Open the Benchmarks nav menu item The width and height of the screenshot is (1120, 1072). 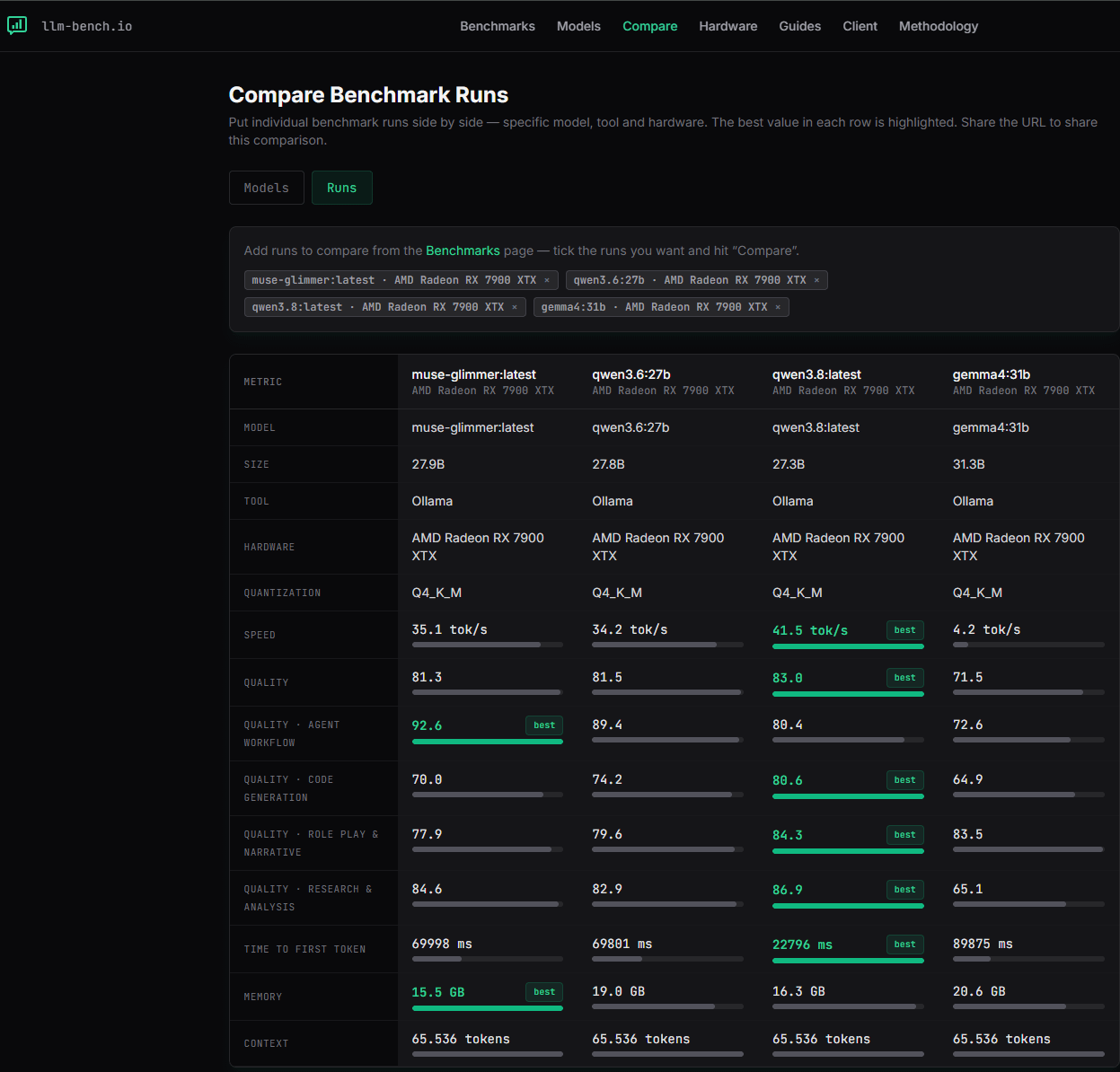coord(498,26)
